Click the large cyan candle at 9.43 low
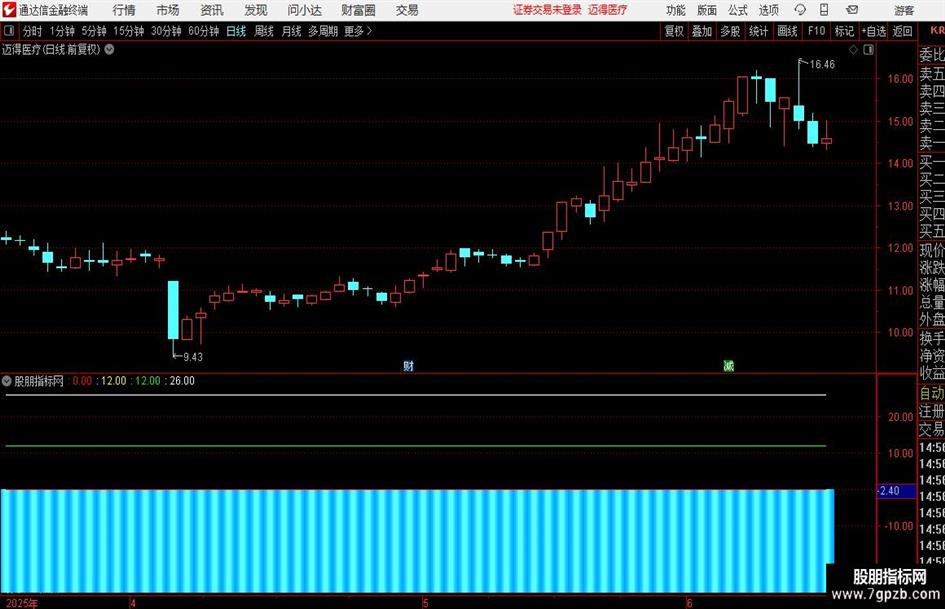Viewport: 945px width, 609px height. tap(173, 310)
